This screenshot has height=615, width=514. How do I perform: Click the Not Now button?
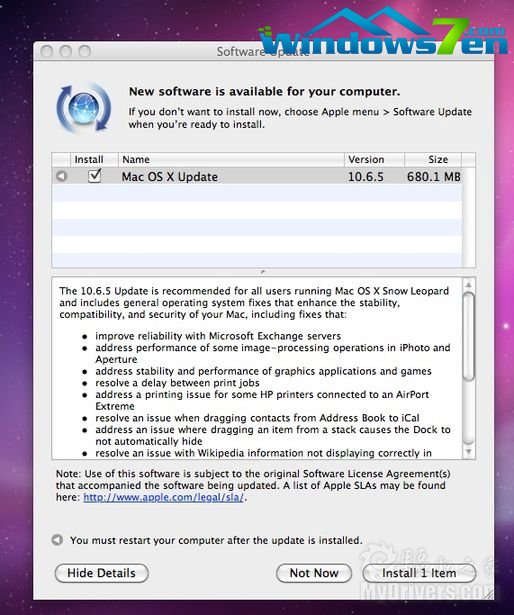click(314, 573)
